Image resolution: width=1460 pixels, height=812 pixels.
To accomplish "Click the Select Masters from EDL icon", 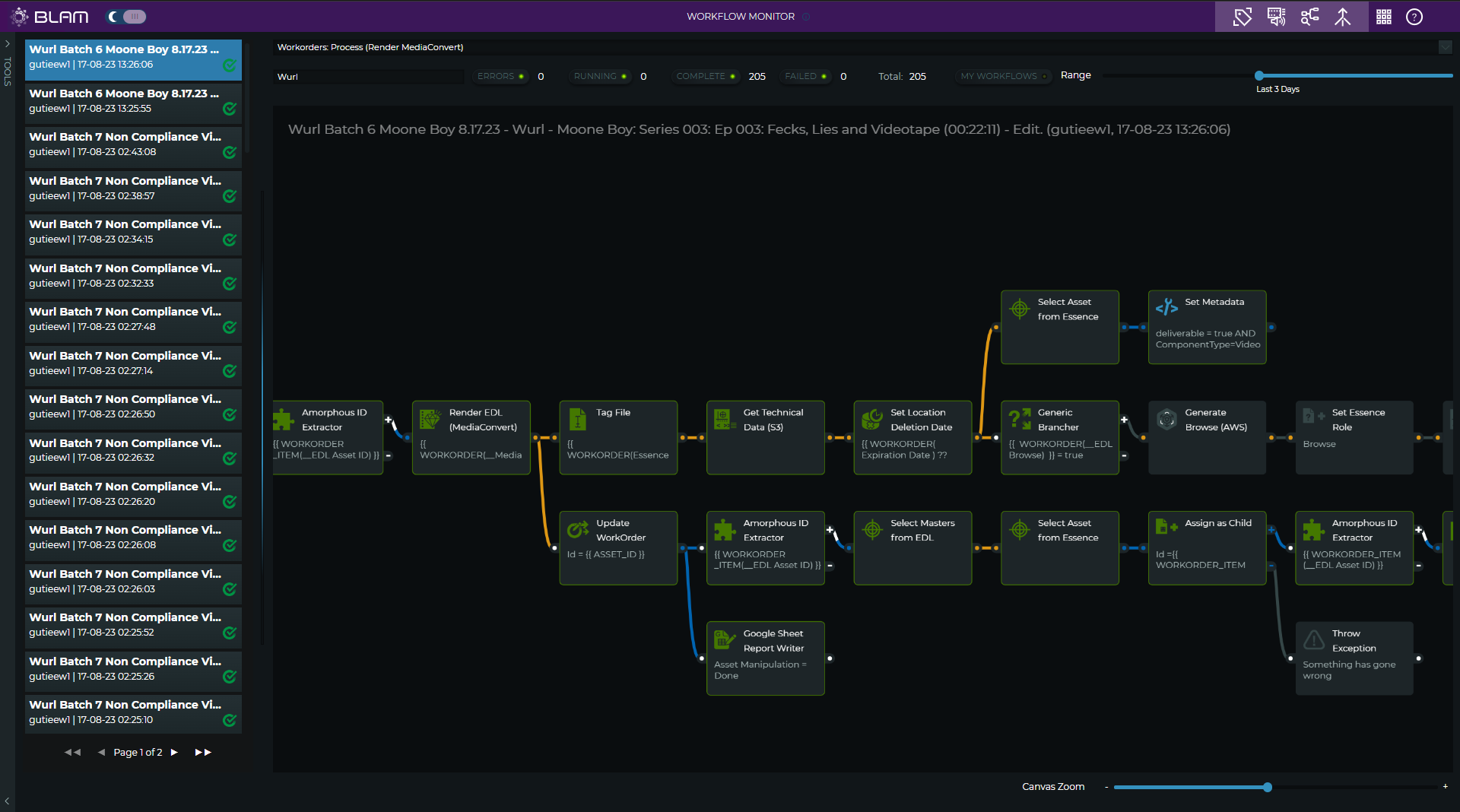I will [872, 530].
